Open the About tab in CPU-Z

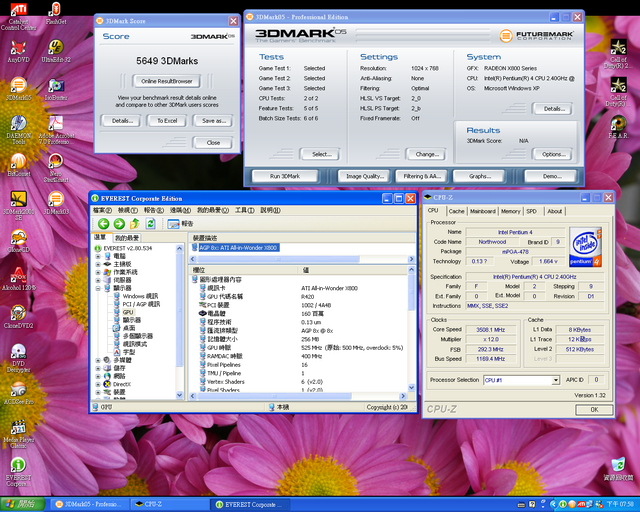click(x=554, y=211)
